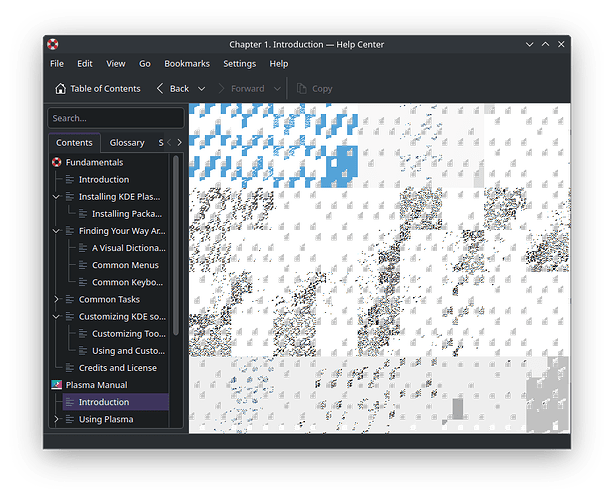
Task: Open the Bookmarks menu
Action: (187, 64)
